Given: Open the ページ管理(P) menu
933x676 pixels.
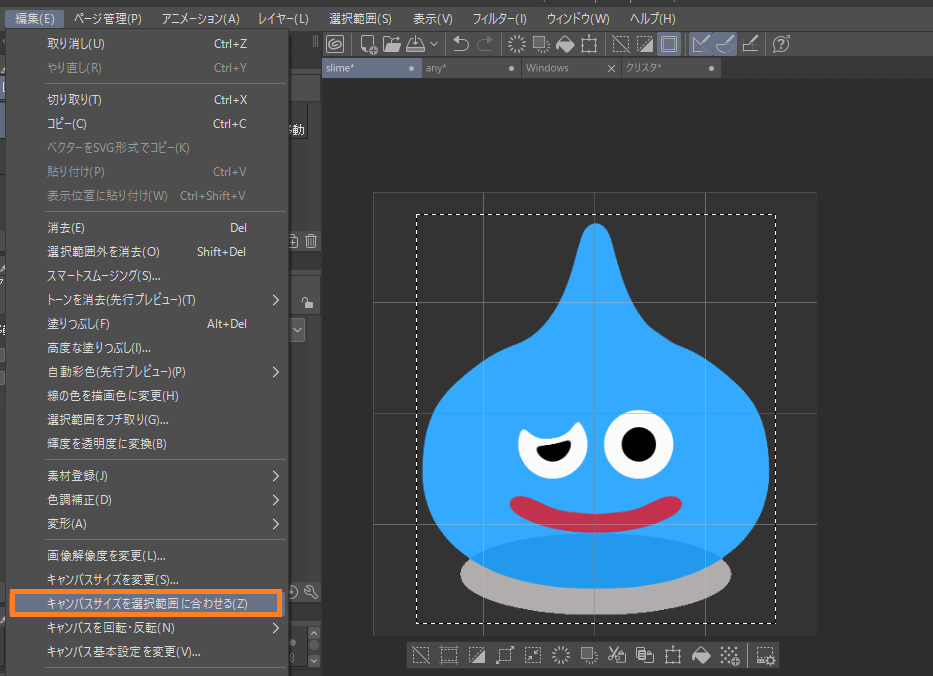Looking at the screenshot, I should tap(108, 18).
